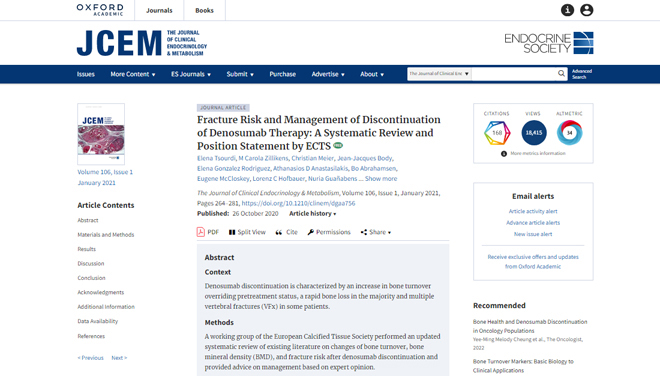The image size is (660, 376).
Task: Open author Christian Meier
Action: [x=312, y=158]
